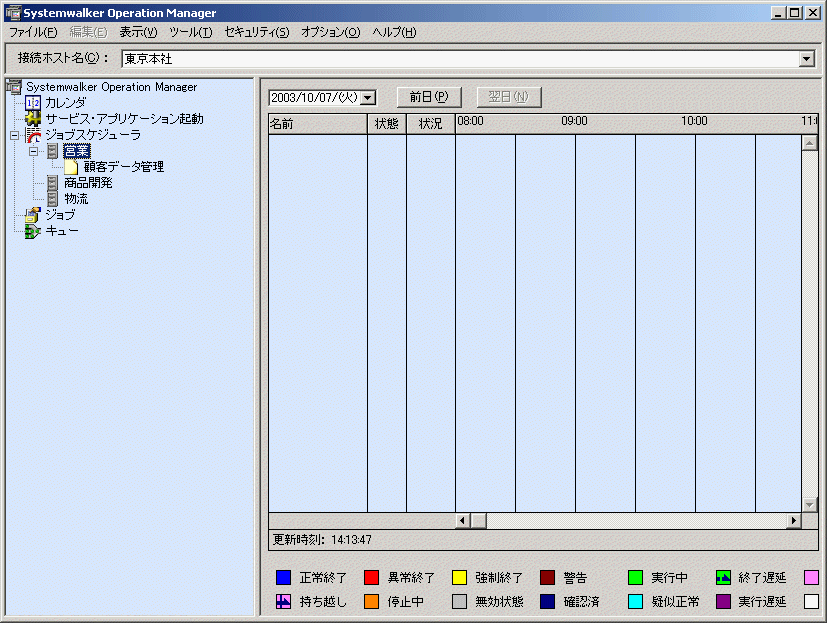Click the yellow 強制終了 color swatch

[x=459, y=578]
